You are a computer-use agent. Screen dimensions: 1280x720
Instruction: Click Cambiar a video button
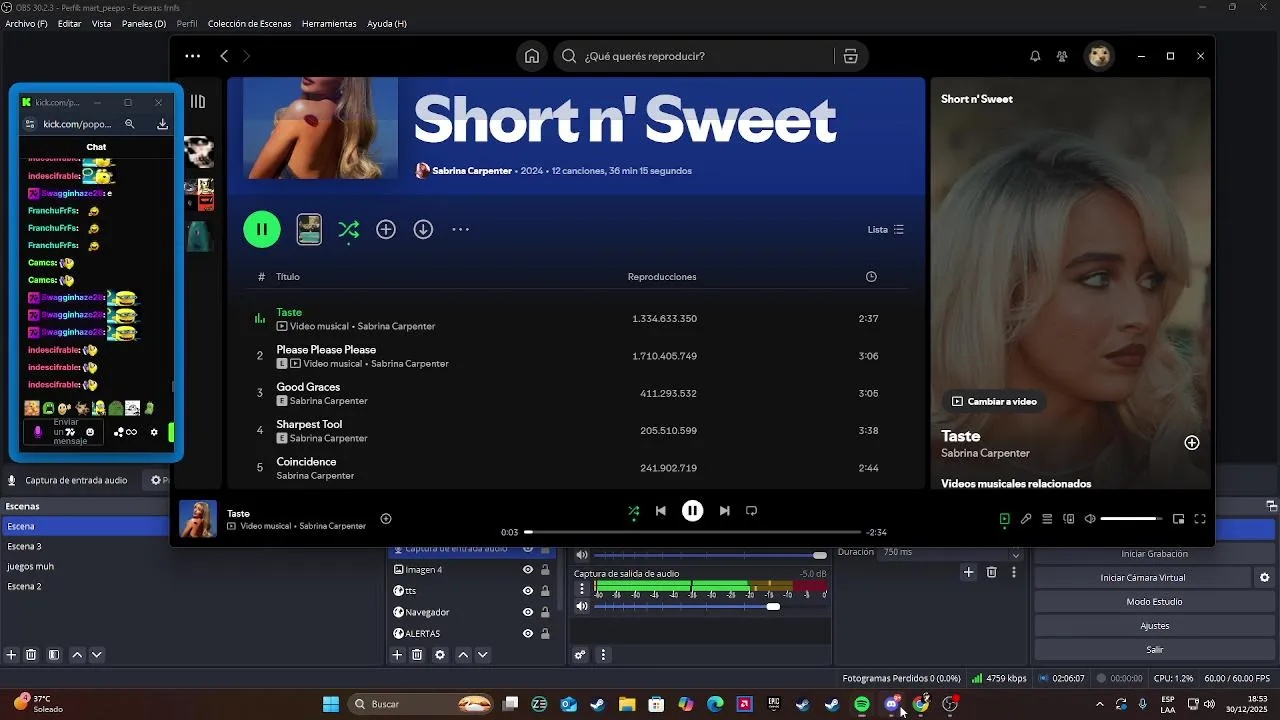click(994, 401)
